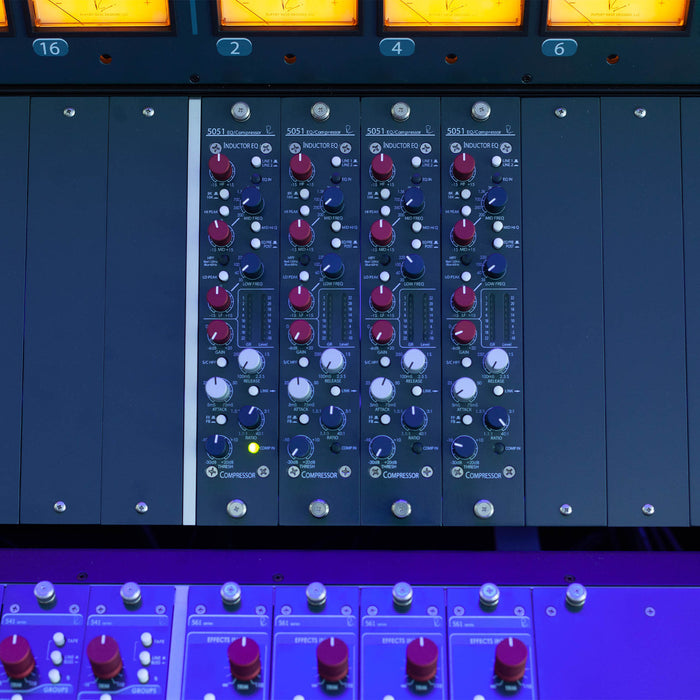
Task: Engage EQ IN on the first 5051 module
Action: coord(256,179)
